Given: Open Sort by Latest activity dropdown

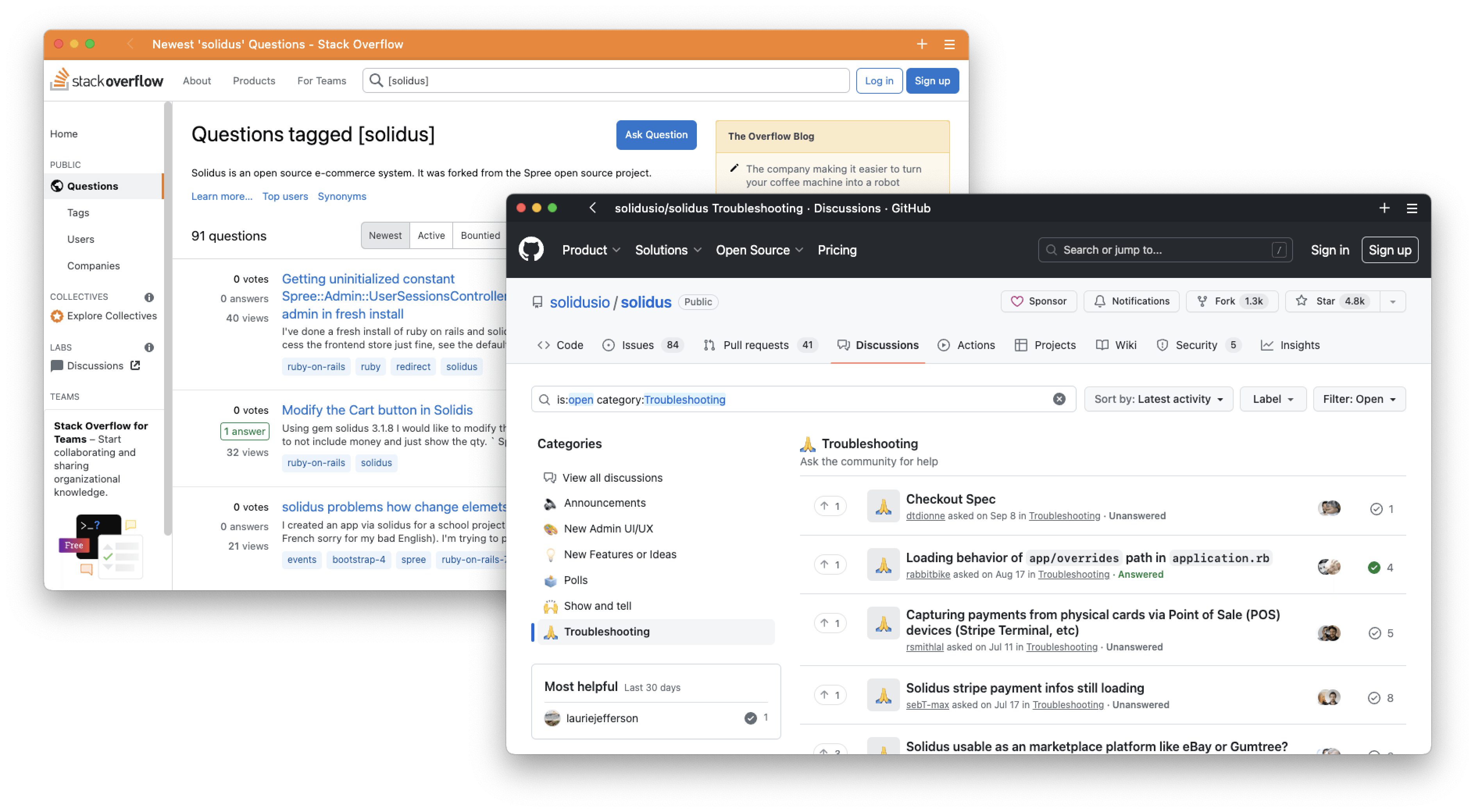Looking at the screenshot, I should coord(1158,399).
